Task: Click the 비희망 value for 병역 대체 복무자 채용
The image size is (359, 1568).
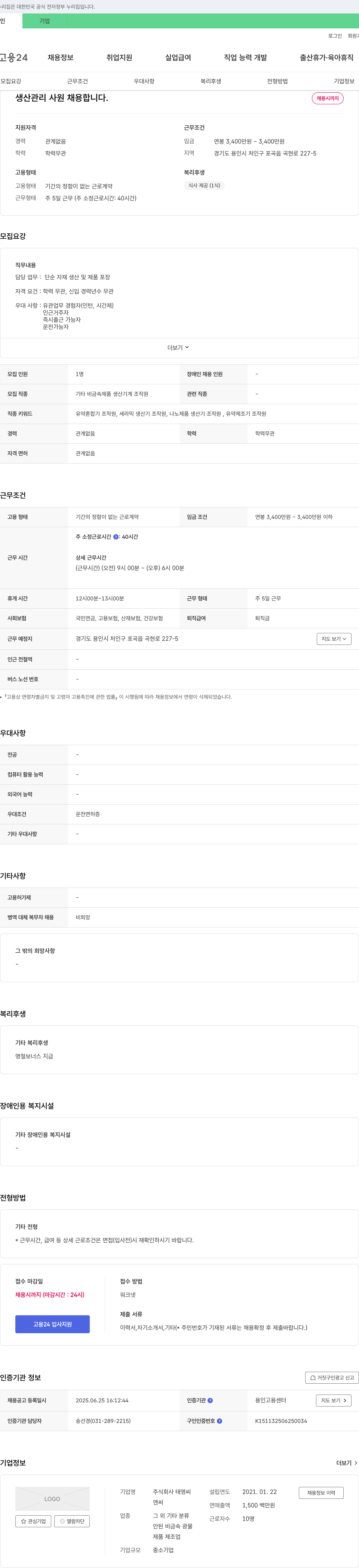Action: [x=83, y=918]
